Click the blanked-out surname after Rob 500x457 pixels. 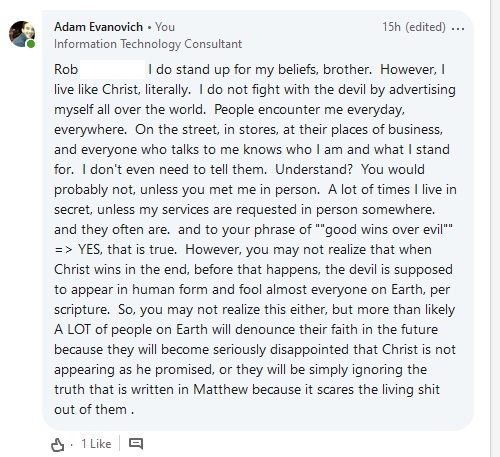pos(112,69)
